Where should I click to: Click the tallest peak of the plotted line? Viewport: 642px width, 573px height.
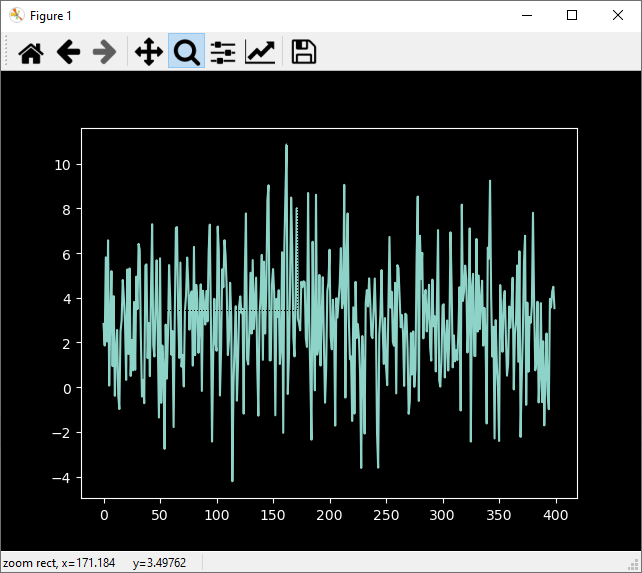tap(286, 145)
